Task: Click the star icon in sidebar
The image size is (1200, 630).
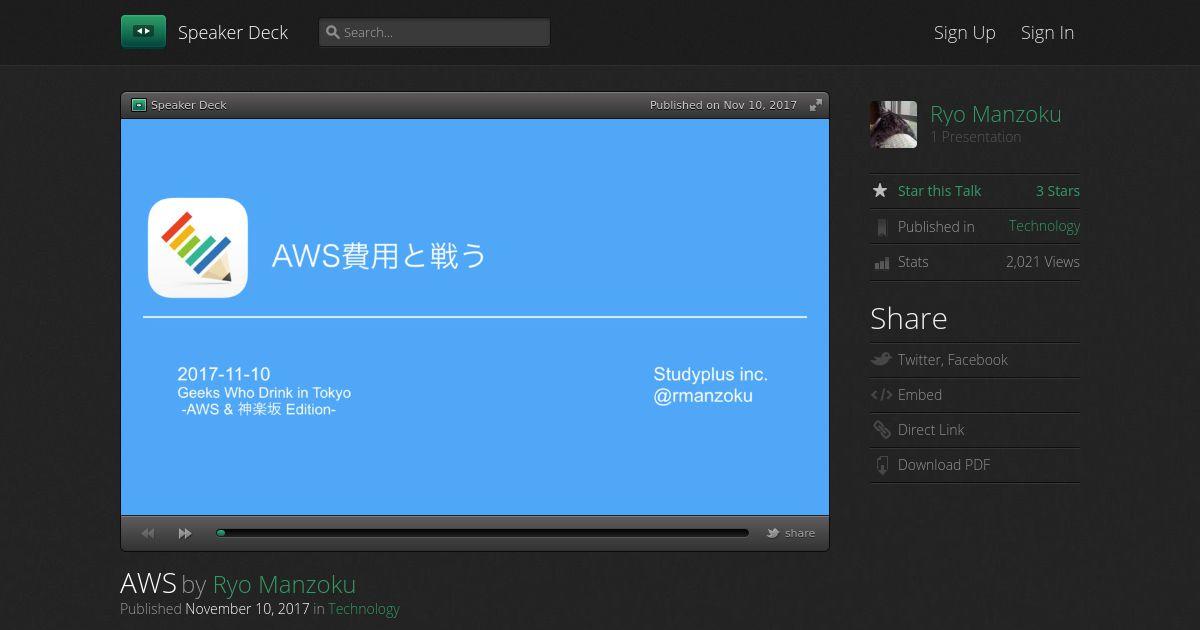Action: [x=880, y=190]
